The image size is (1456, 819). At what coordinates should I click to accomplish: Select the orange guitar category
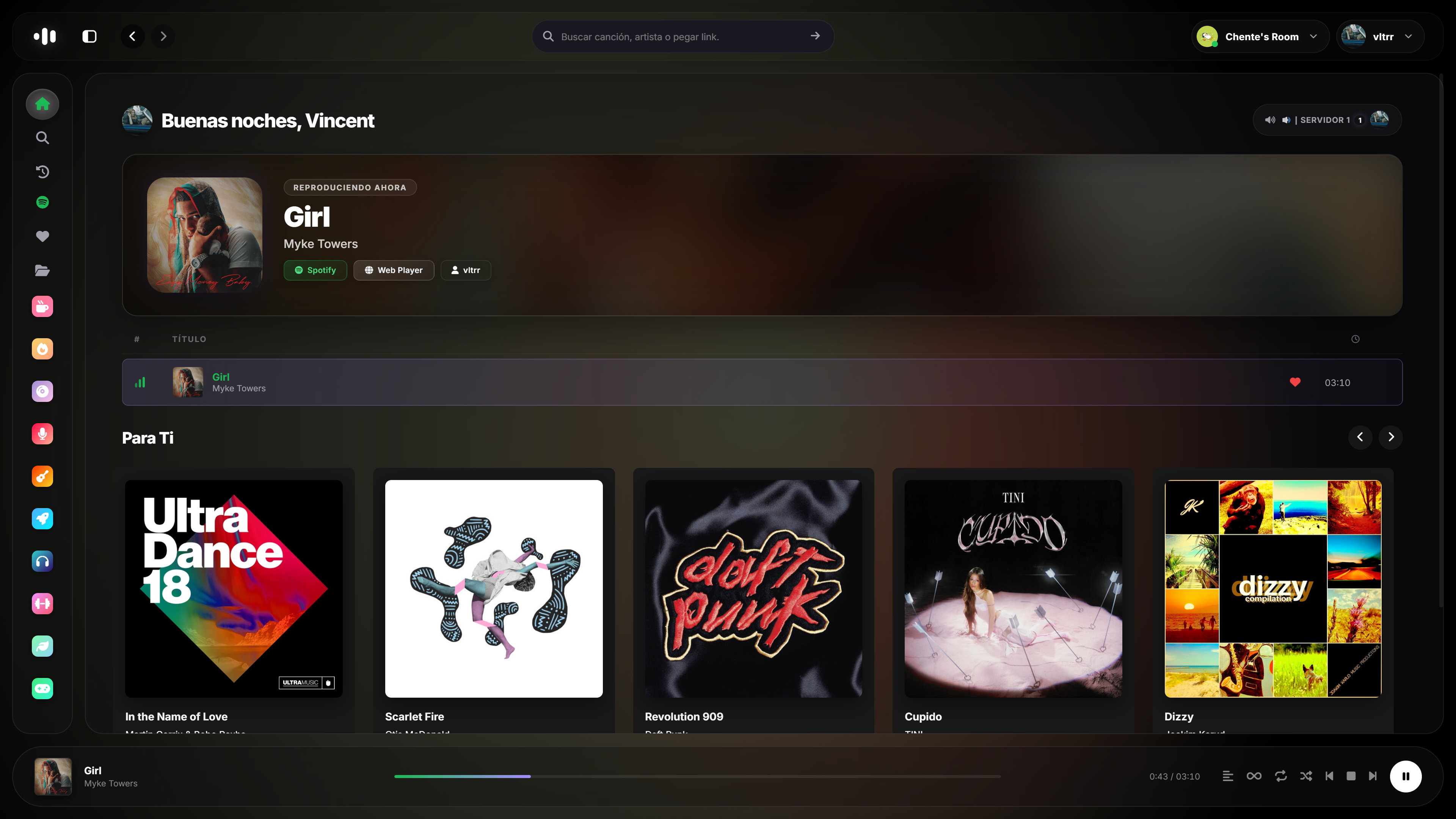(42, 476)
